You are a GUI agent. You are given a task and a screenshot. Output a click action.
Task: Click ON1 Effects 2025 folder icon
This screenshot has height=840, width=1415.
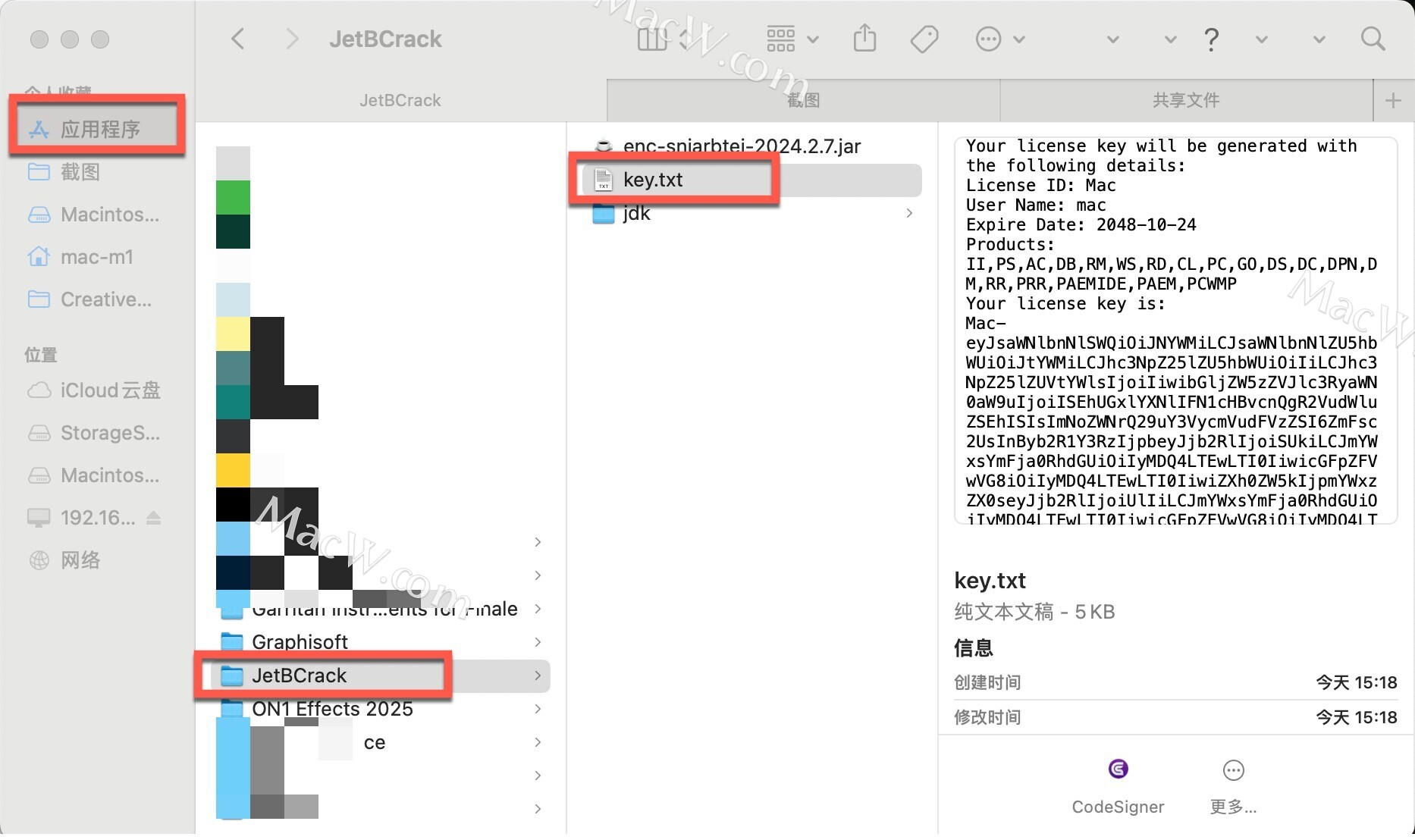pos(231,709)
